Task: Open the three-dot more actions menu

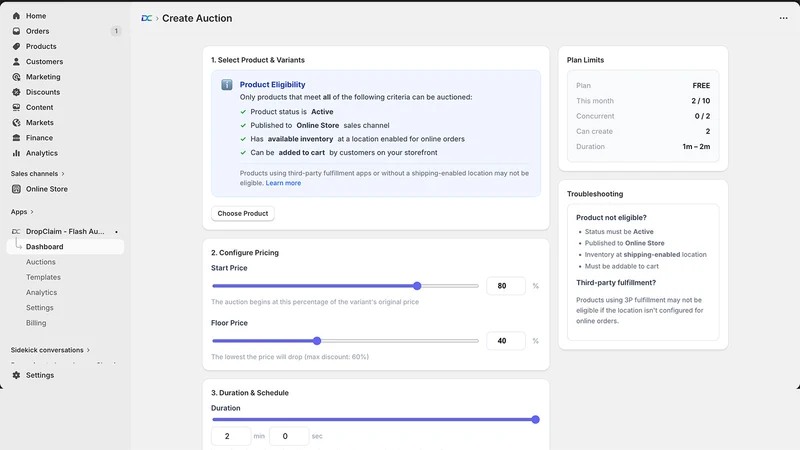Action: pos(783,18)
